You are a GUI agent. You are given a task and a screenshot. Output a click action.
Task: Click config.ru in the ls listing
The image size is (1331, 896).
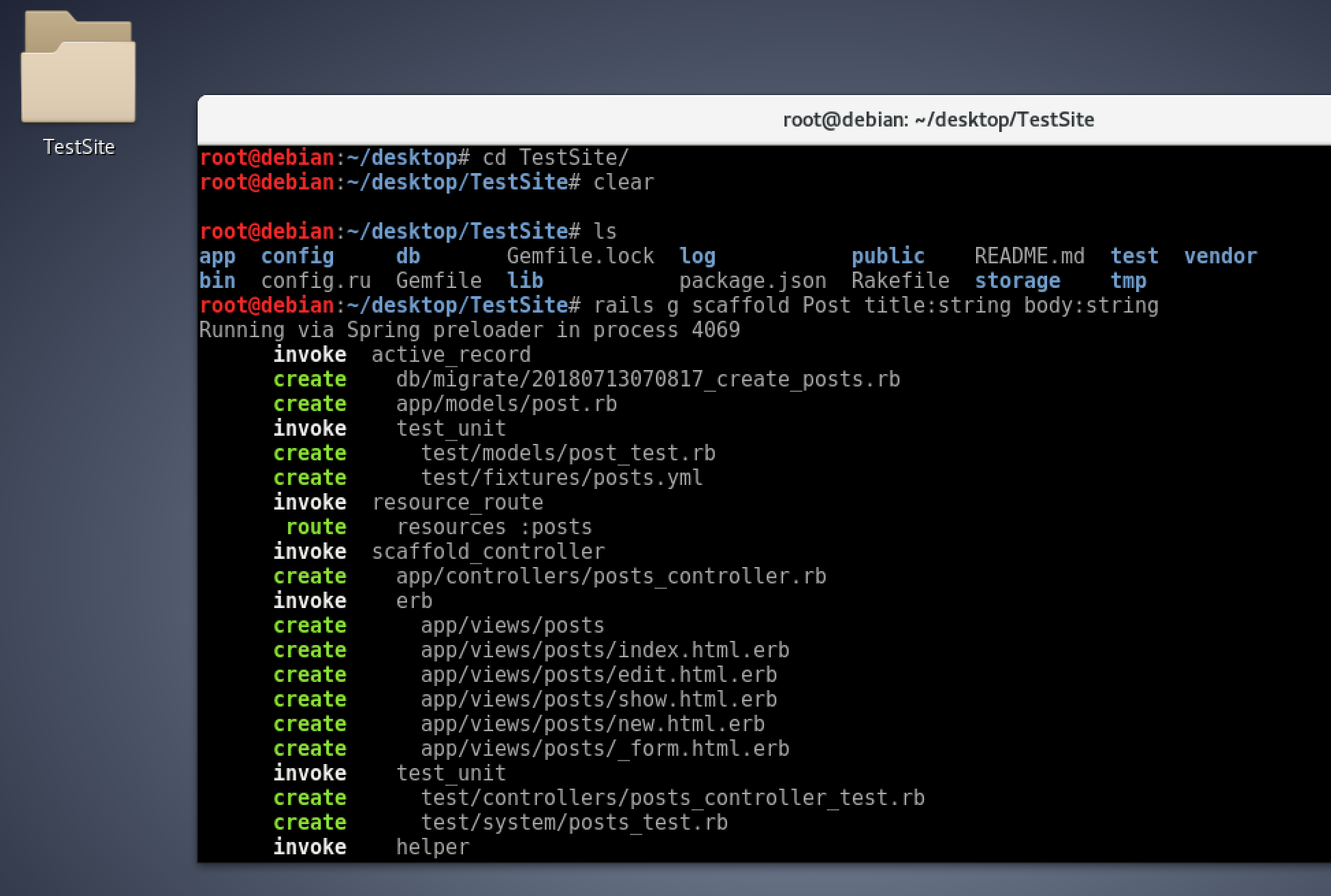315,280
